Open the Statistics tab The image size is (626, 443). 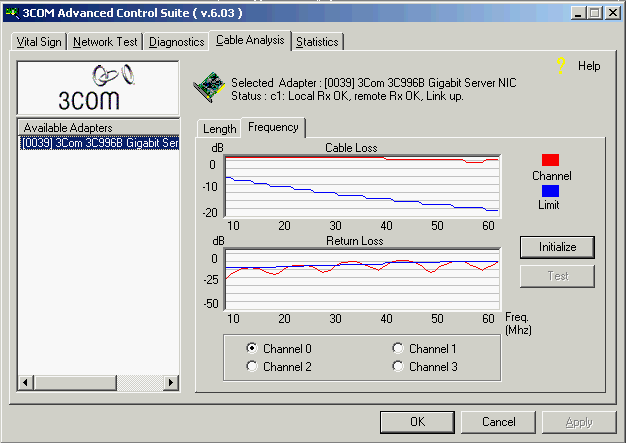click(317, 42)
